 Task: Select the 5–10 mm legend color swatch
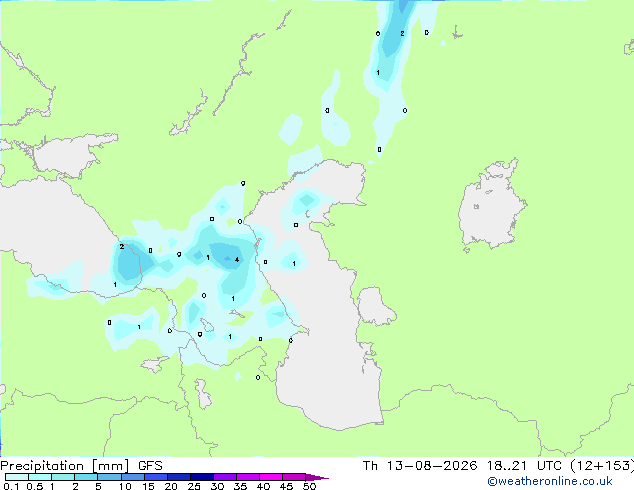109,477
